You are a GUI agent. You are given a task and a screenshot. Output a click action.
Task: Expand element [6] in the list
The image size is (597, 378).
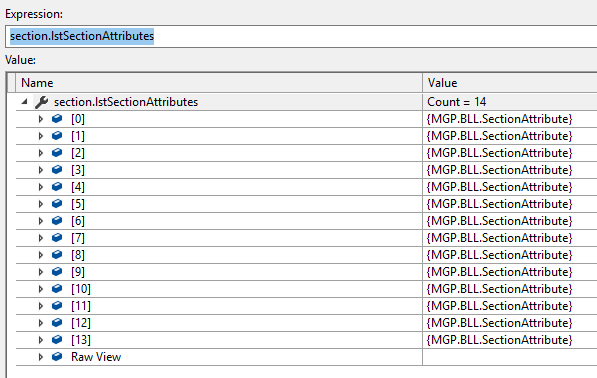point(41,221)
